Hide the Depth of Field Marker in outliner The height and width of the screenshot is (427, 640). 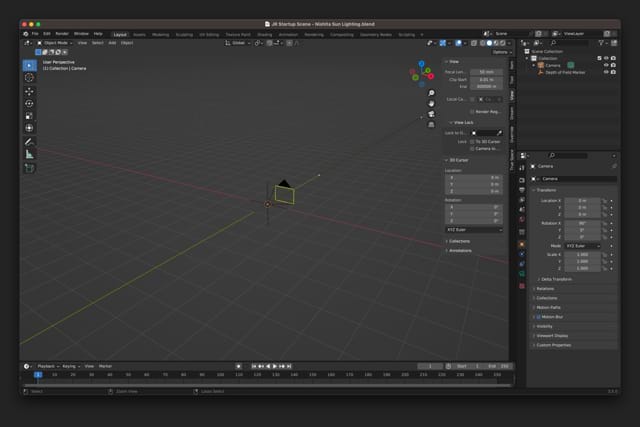(605, 72)
